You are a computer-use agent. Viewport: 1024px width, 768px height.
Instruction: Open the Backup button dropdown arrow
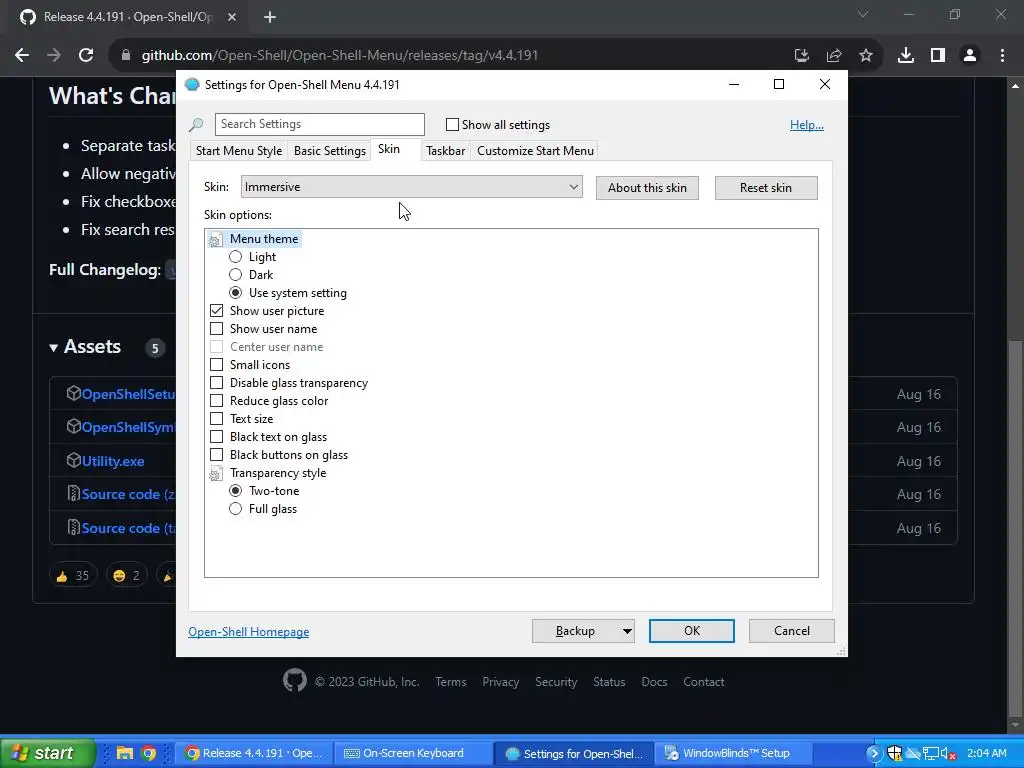click(x=626, y=631)
